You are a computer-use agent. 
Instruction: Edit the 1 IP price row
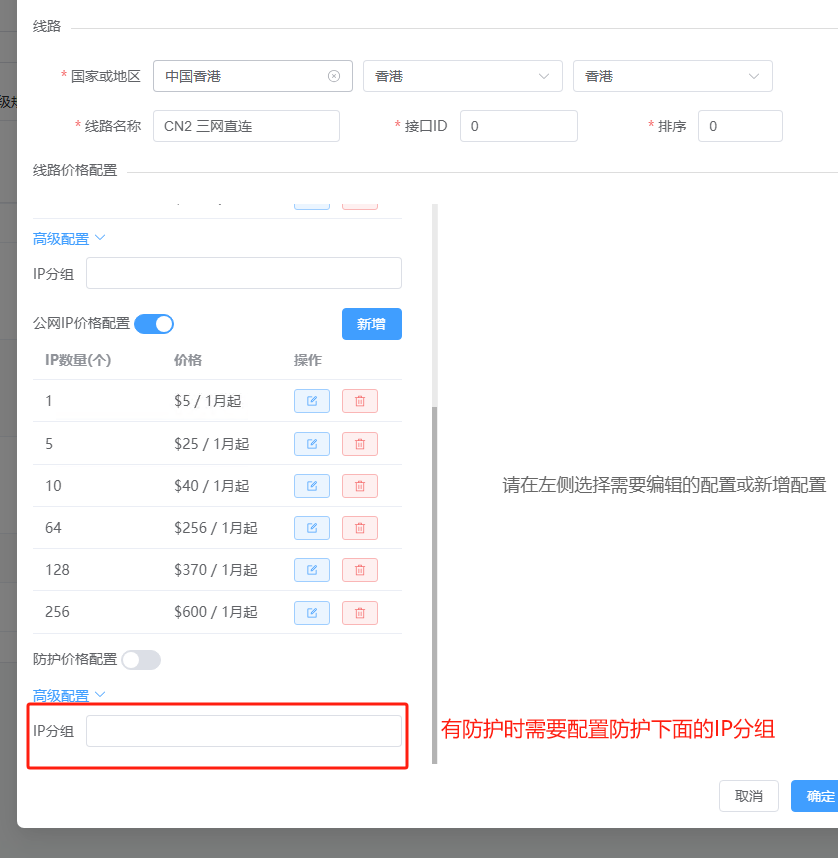311,401
